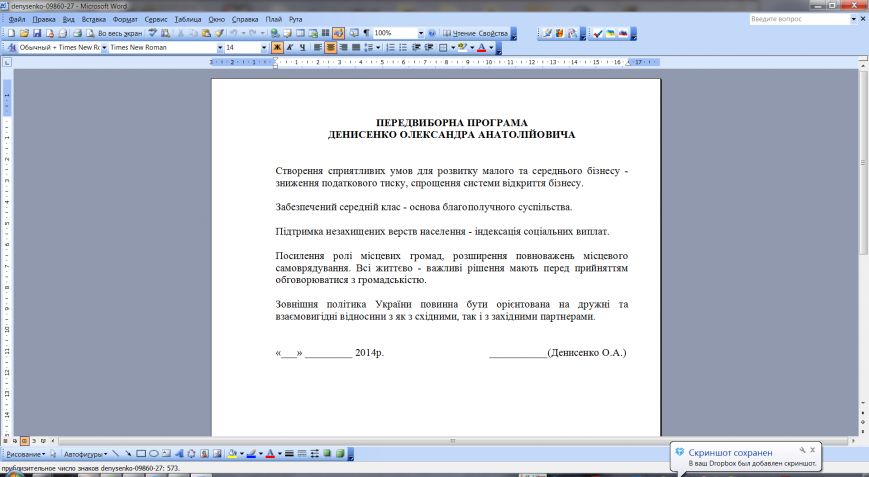Open the Правка menu
Viewport: 869px width, 477px height.
(44, 19)
